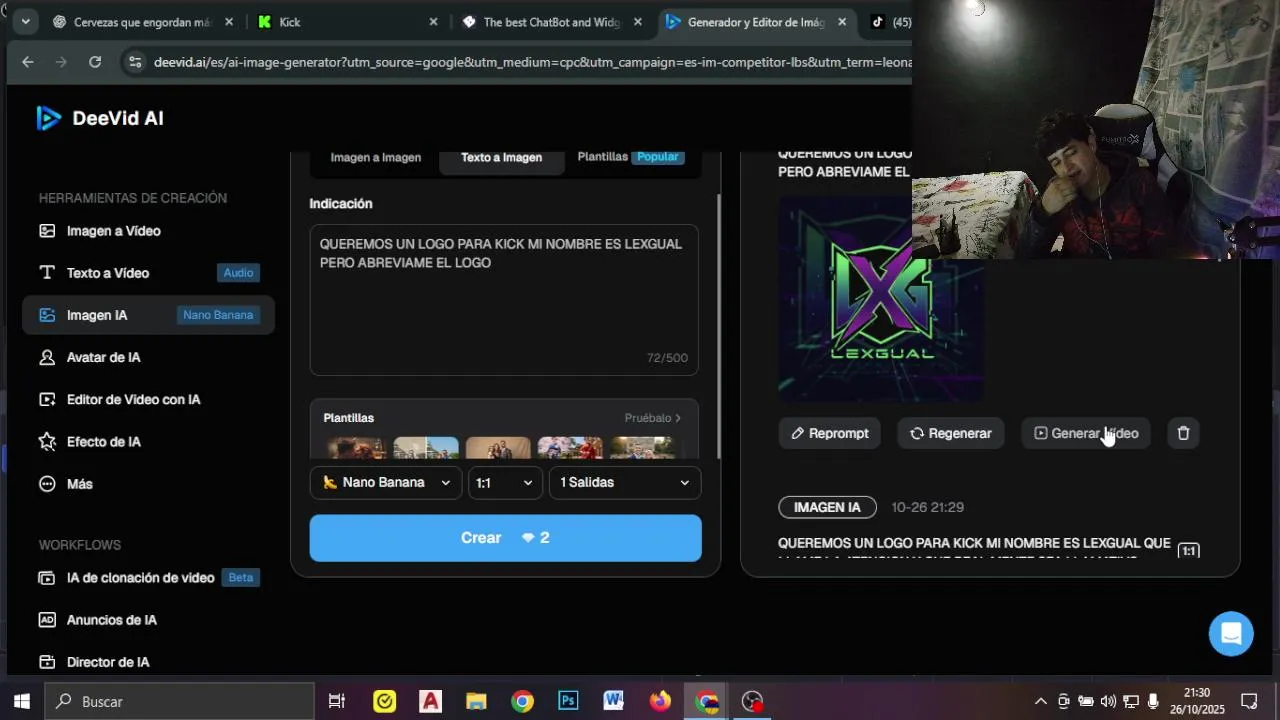
Task: Click the Generar vídeo button
Action: click(1086, 433)
